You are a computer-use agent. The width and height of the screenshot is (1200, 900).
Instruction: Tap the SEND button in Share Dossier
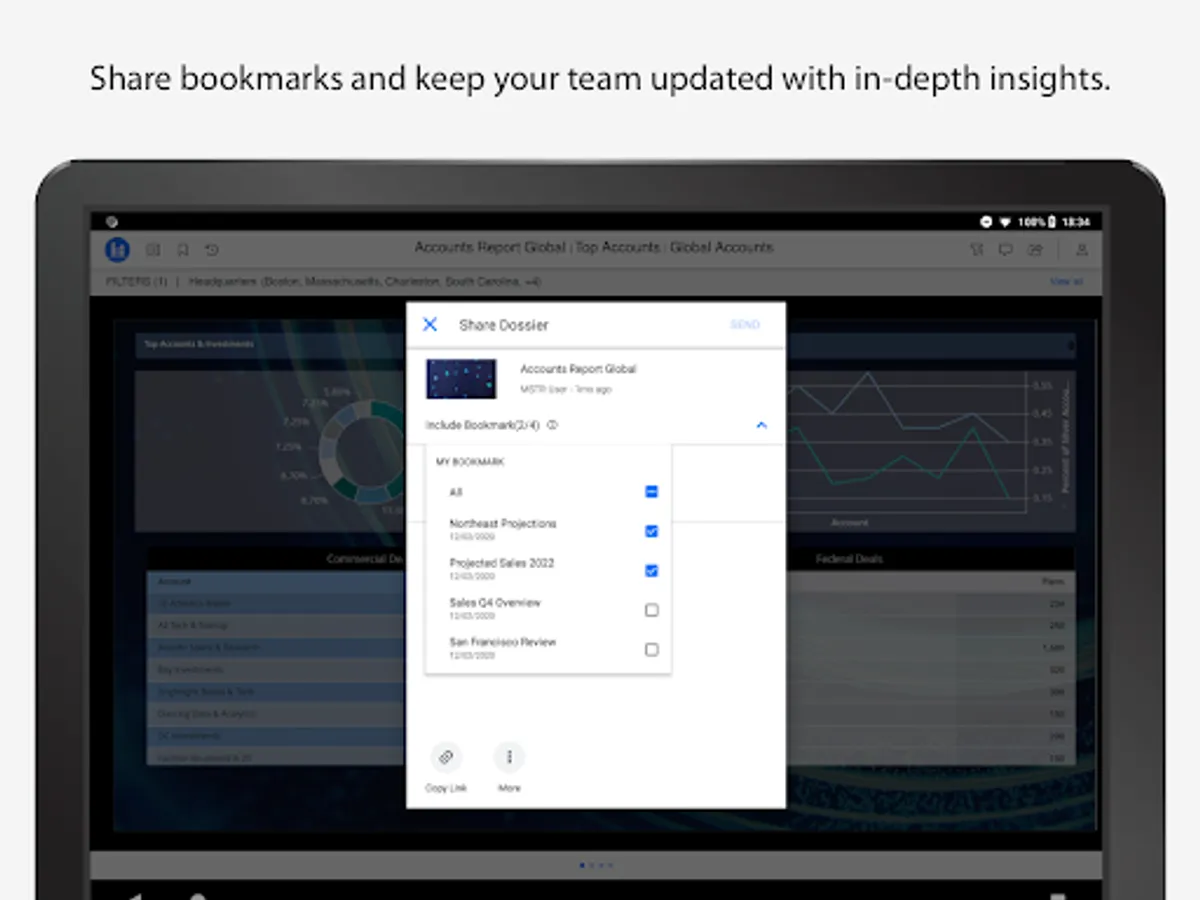point(745,325)
